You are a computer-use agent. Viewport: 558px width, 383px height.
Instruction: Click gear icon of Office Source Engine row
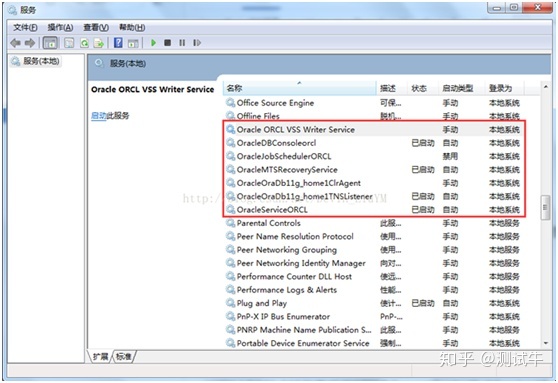click(x=231, y=103)
